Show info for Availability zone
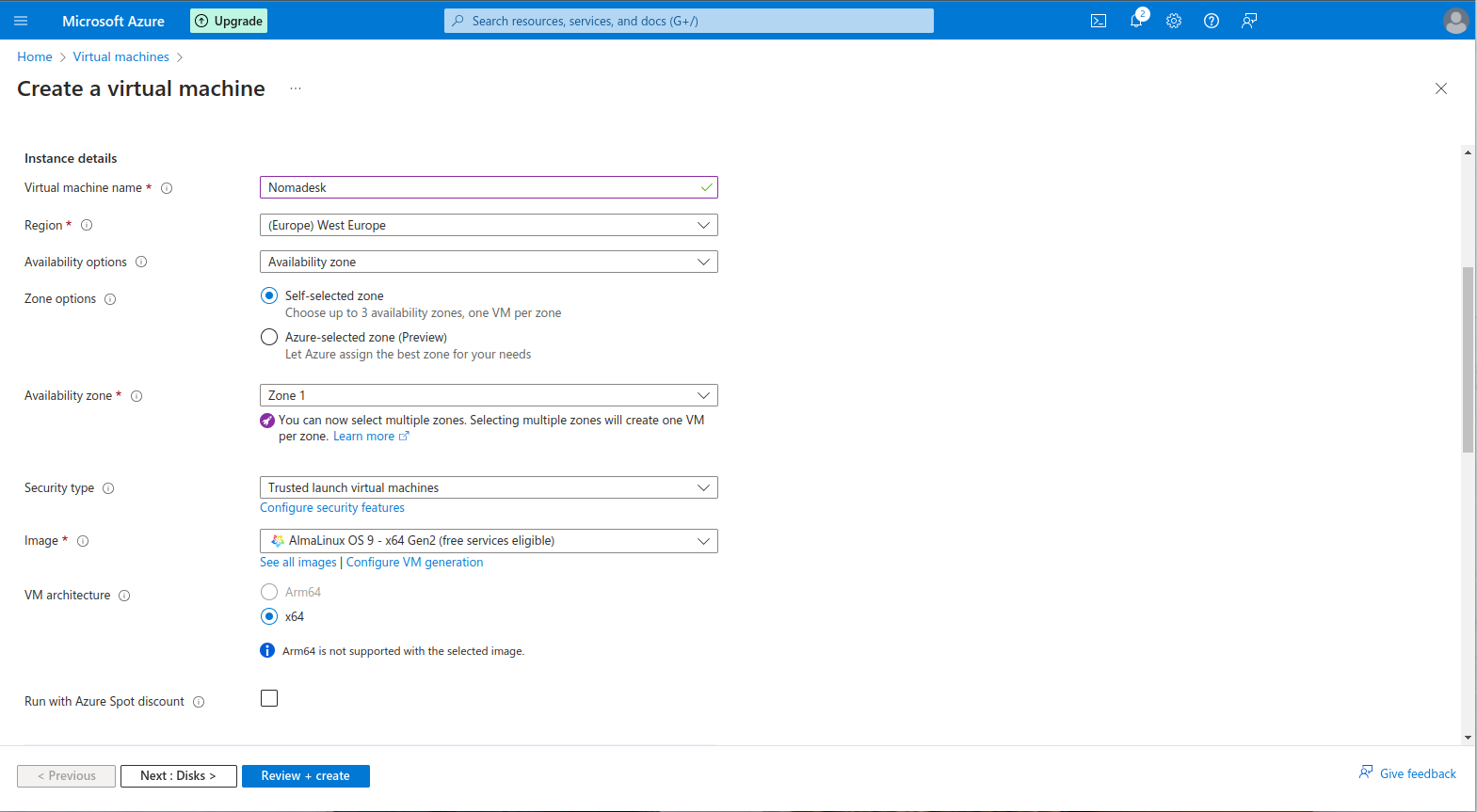Screen dimensions: 1477x812 pos(136,396)
